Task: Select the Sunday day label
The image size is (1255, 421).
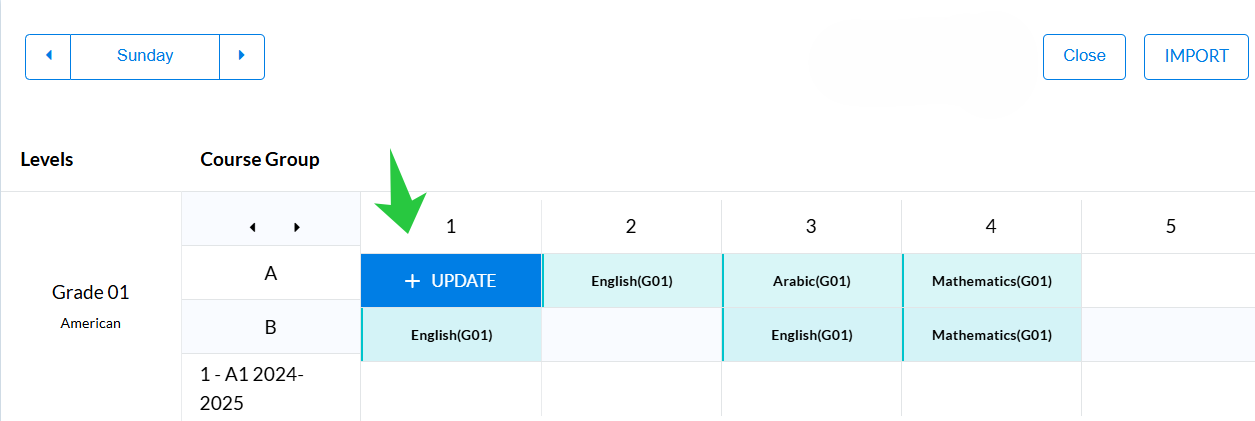Action: [x=145, y=56]
